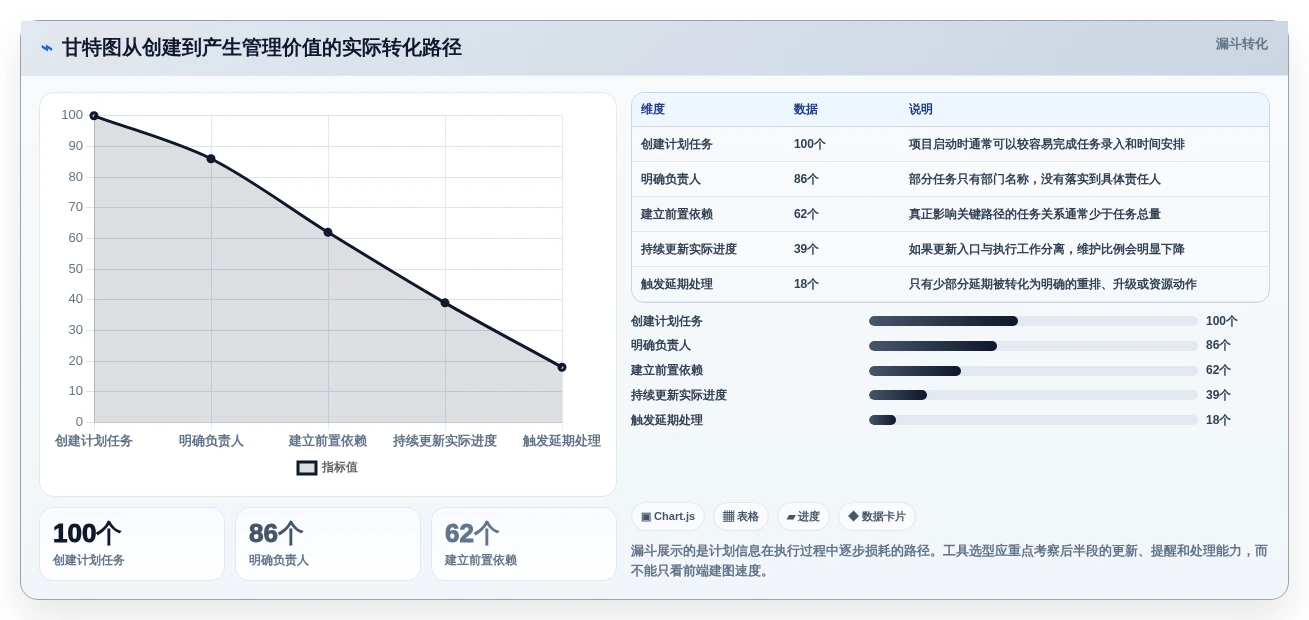Click table value 86个

tap(806, 179)
